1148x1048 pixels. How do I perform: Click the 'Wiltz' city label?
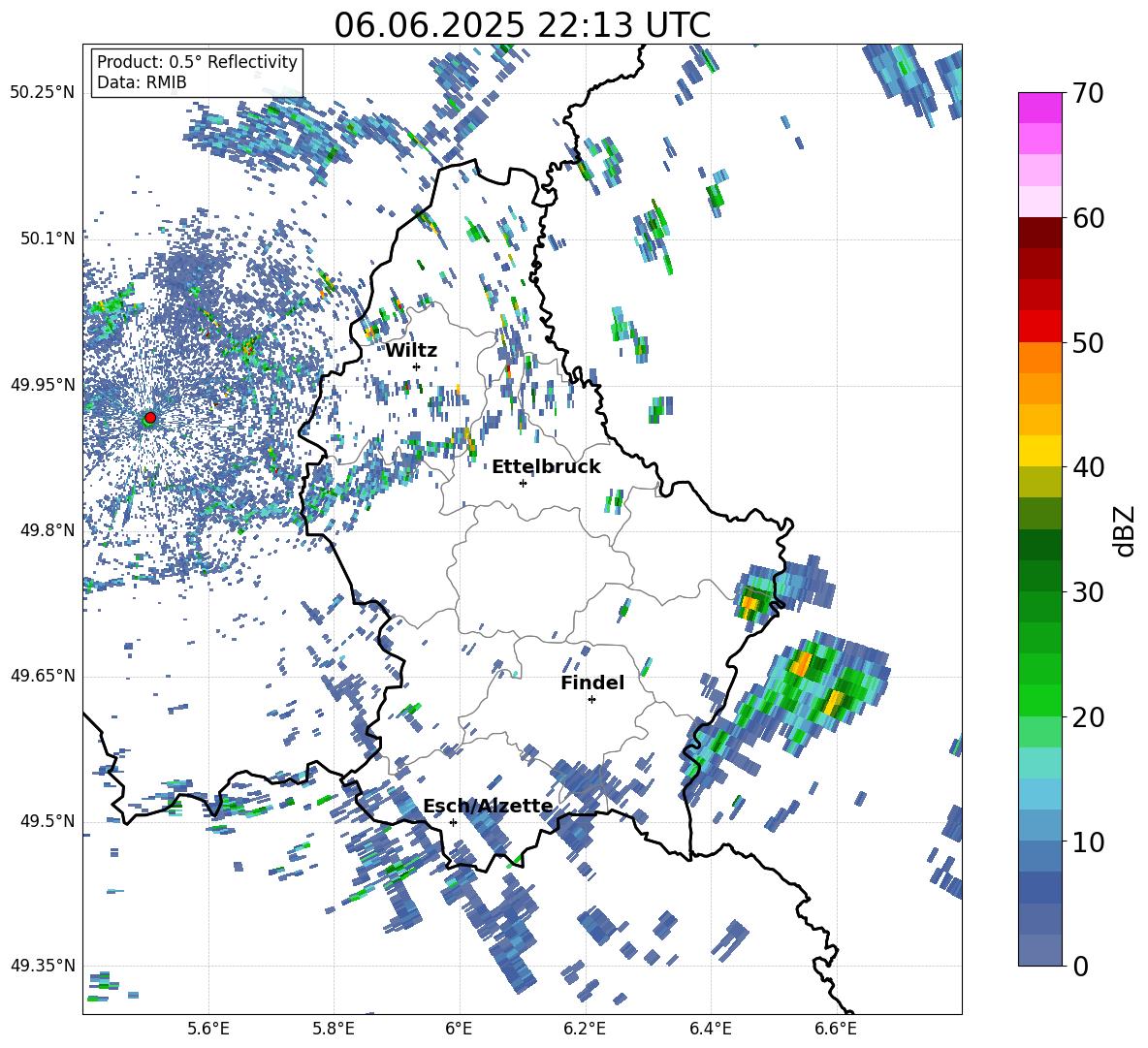411,350
